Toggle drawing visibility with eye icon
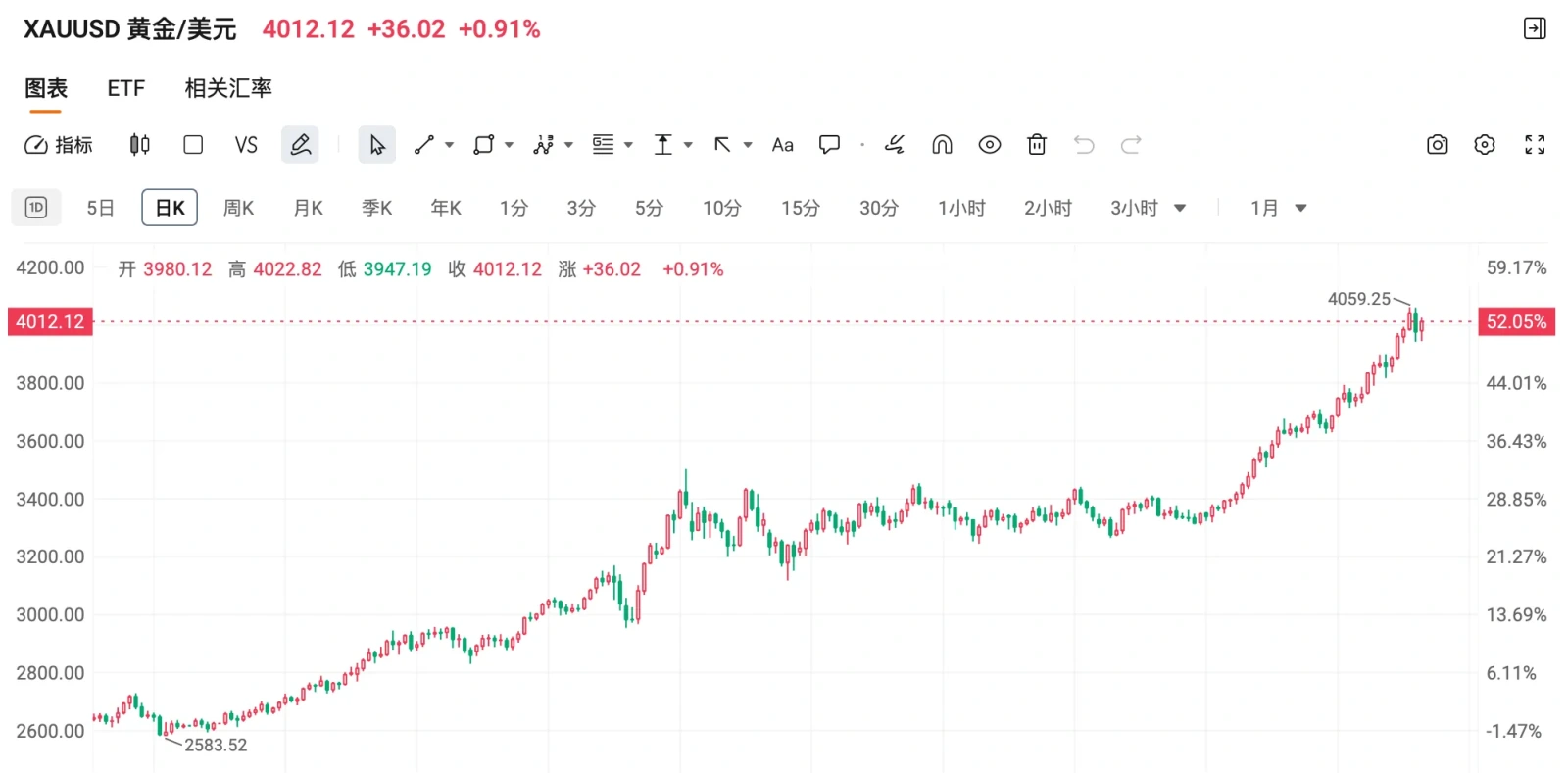Image resolution: width=1568 pixels, height=773 pixels. (x=989, y=144)
